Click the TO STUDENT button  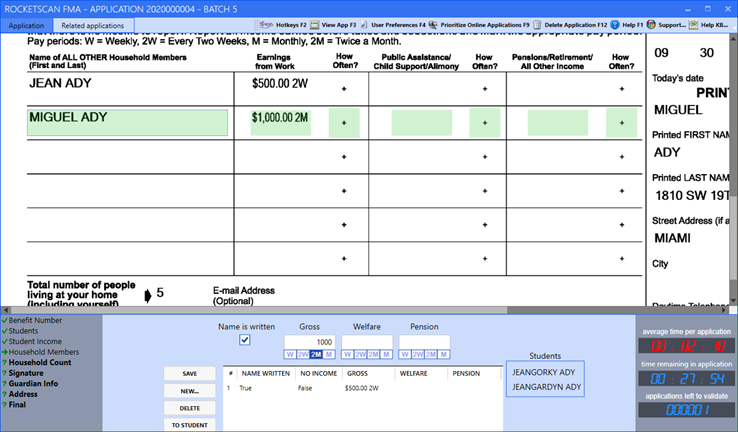coord(190,425)
